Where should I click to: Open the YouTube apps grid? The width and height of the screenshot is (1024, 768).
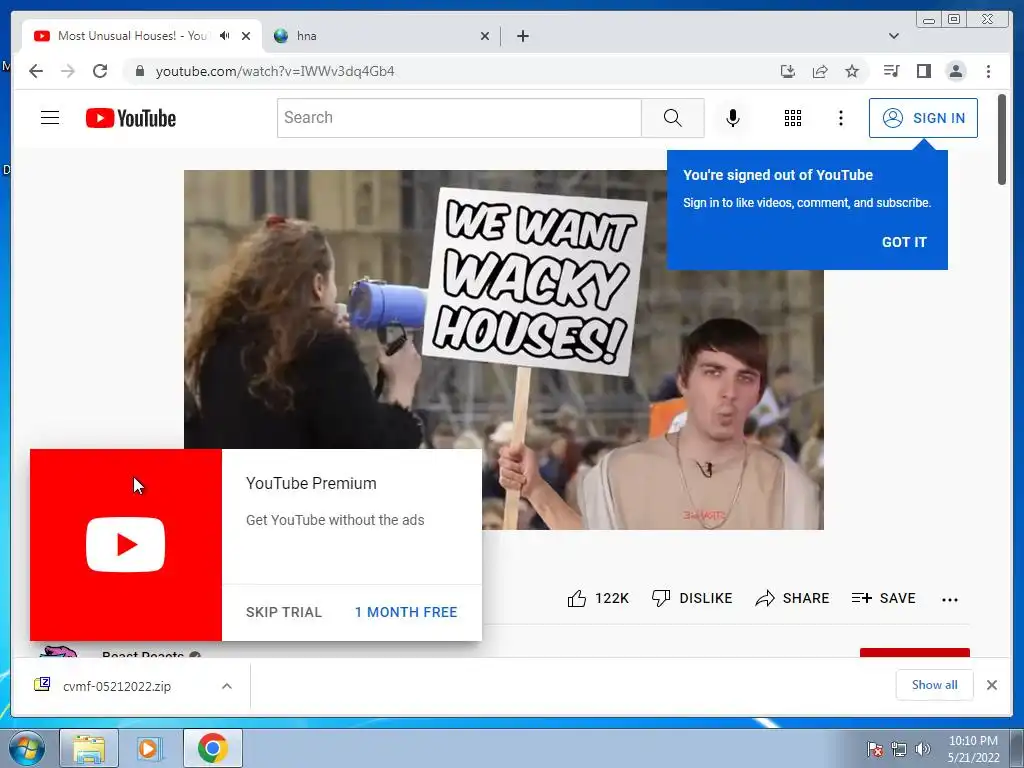[x=793, y=118]
